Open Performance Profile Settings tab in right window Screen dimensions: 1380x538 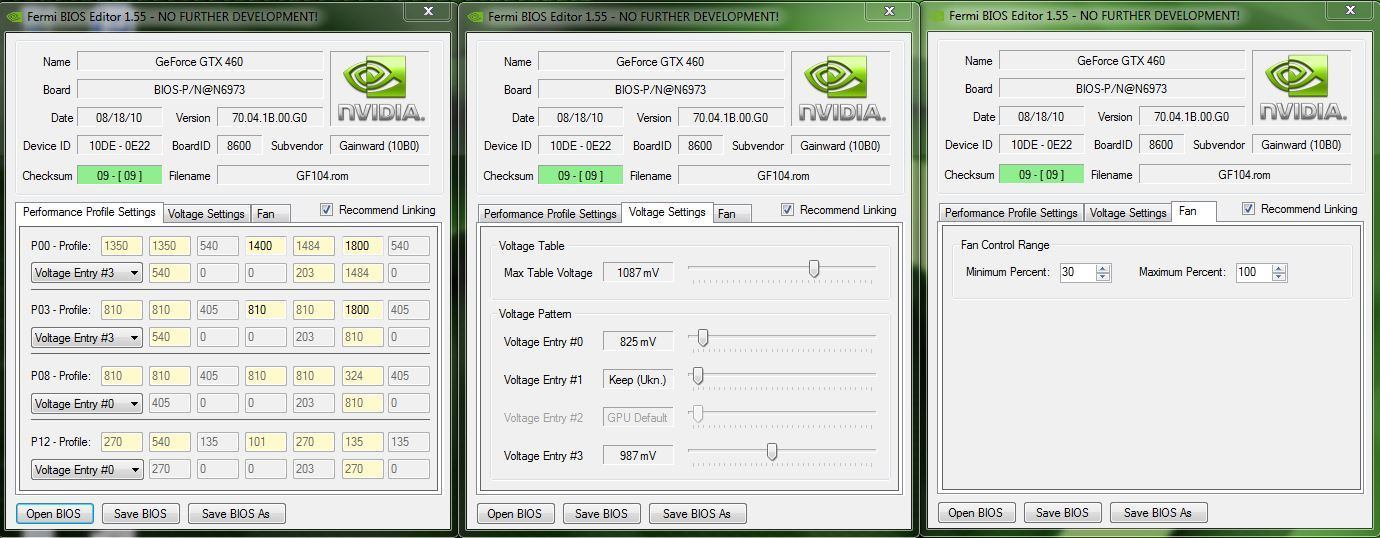point(1011,213)
